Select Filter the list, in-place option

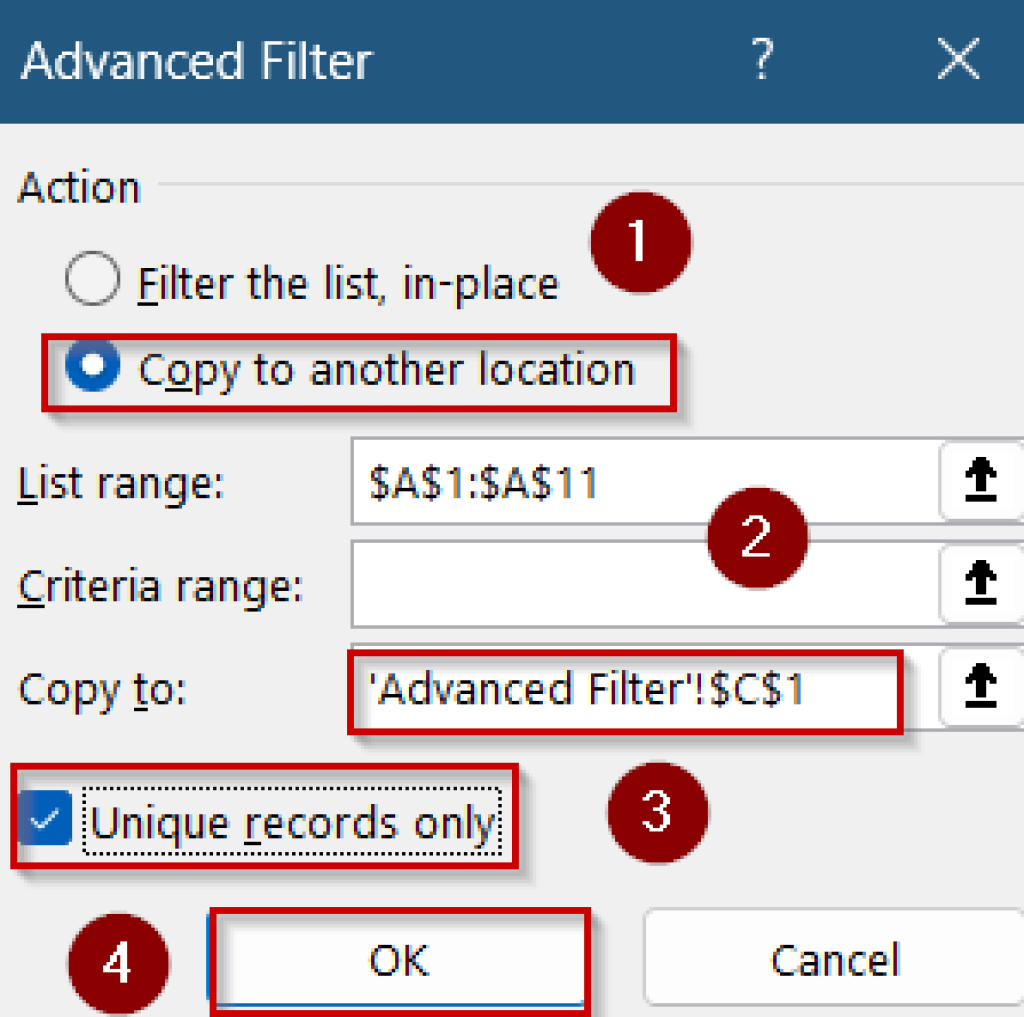(92, 280)
